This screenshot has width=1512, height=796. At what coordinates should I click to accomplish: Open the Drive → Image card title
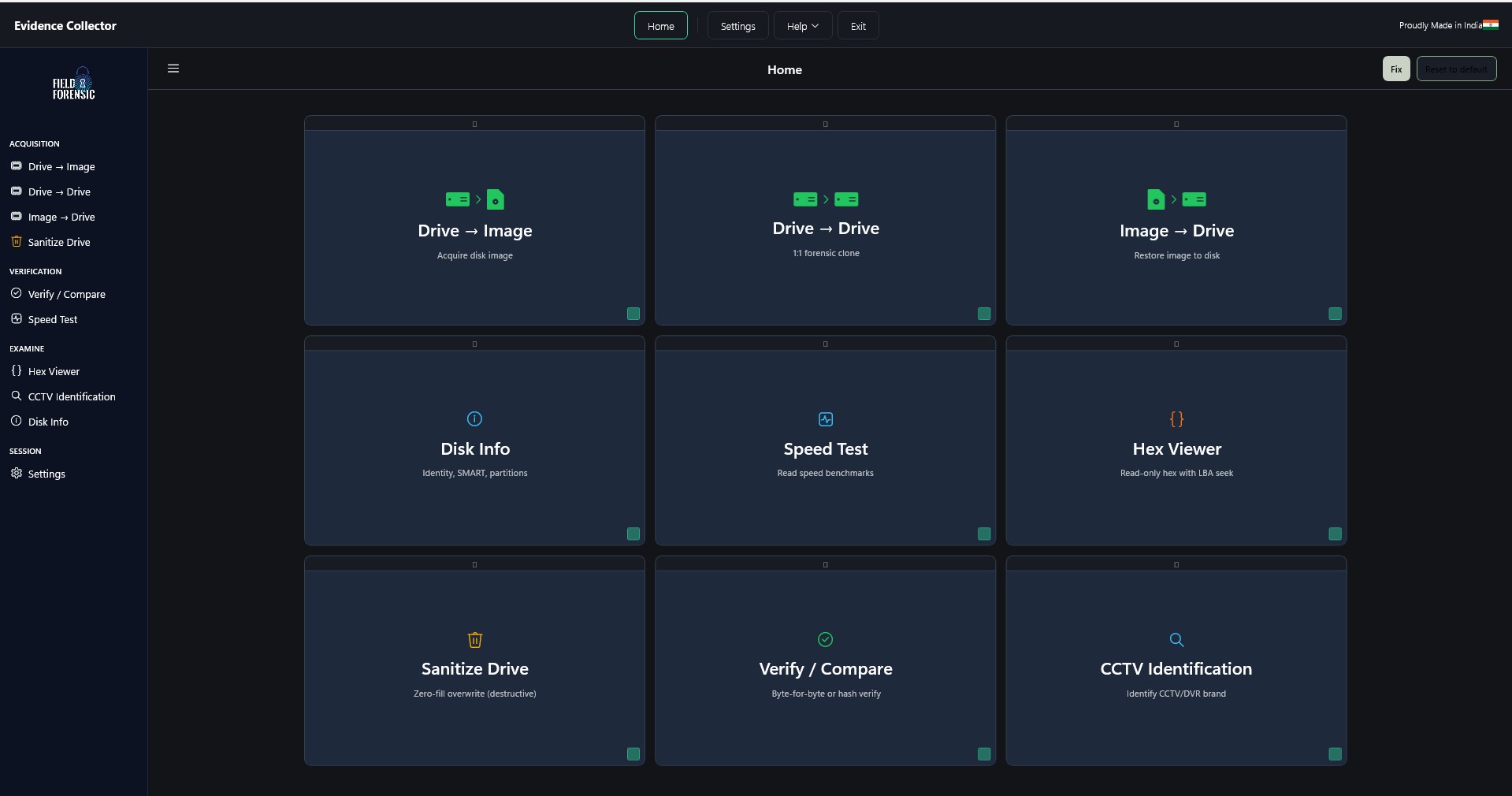coord(475,230)
